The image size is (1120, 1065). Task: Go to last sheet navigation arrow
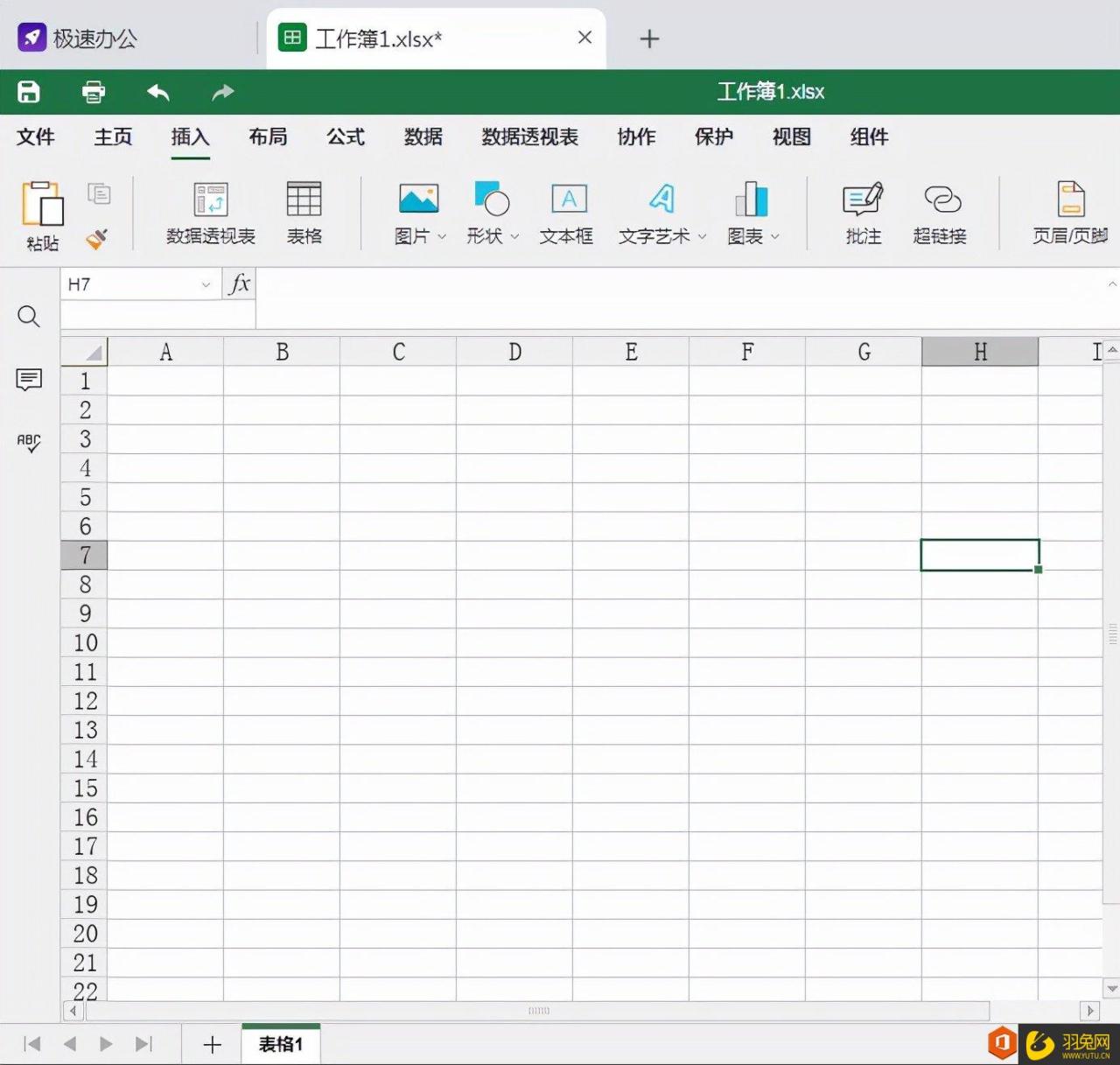[144, 1044]
